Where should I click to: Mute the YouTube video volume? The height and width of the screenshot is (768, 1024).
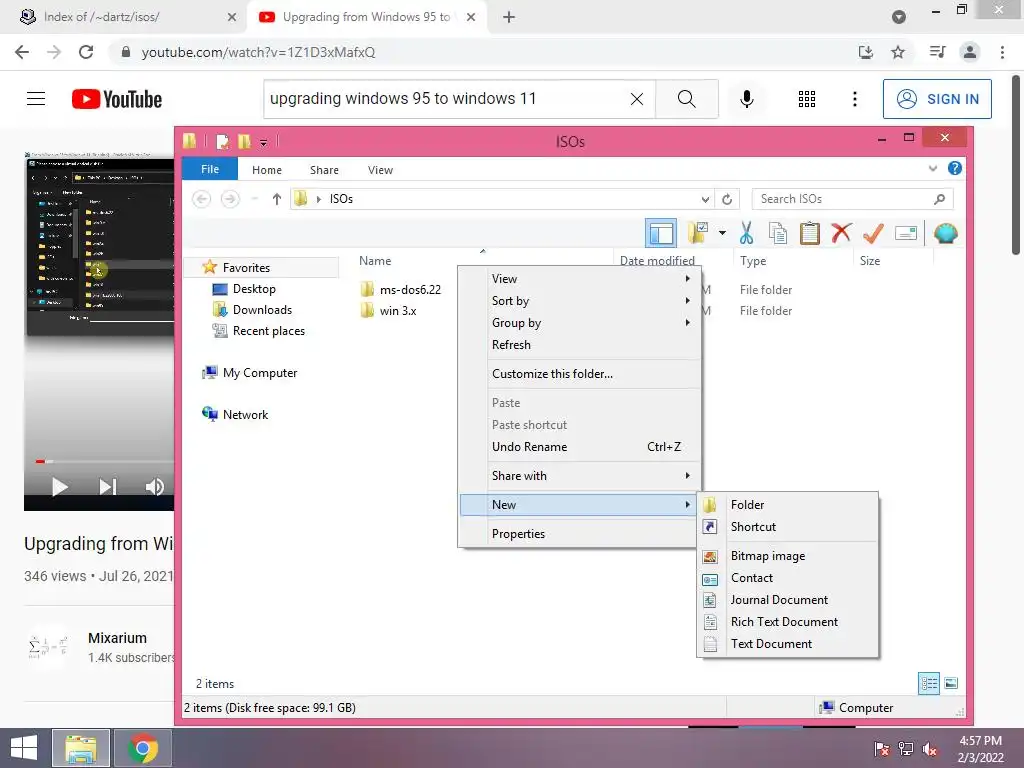point(155,487)
